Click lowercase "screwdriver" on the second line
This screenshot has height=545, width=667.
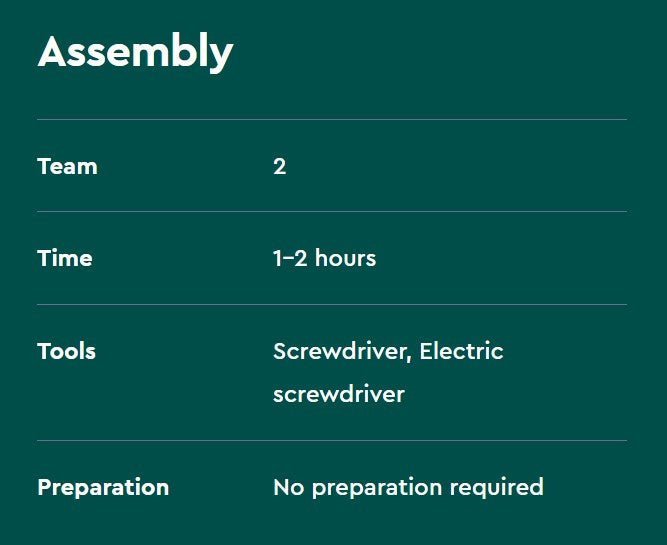pos(339,394)
